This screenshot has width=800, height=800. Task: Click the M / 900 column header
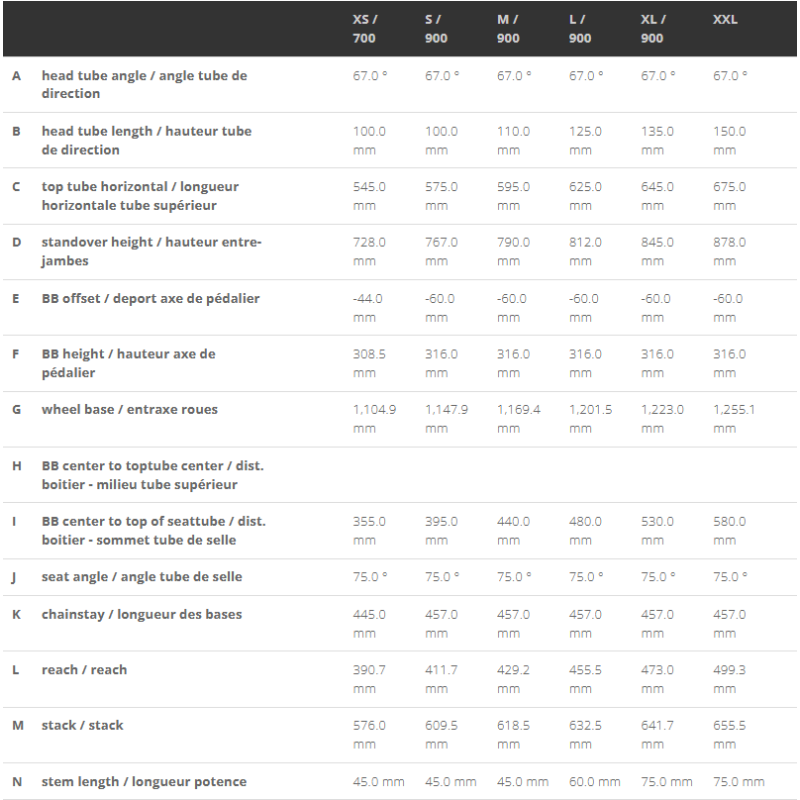[509, 29]
